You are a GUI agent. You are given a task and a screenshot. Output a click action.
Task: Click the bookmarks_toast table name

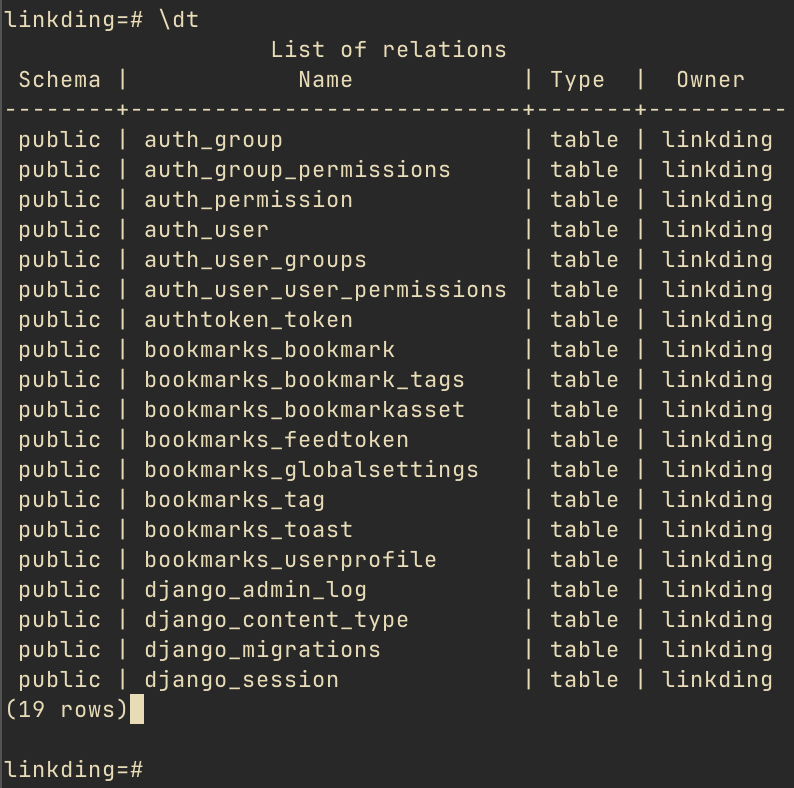248,530
